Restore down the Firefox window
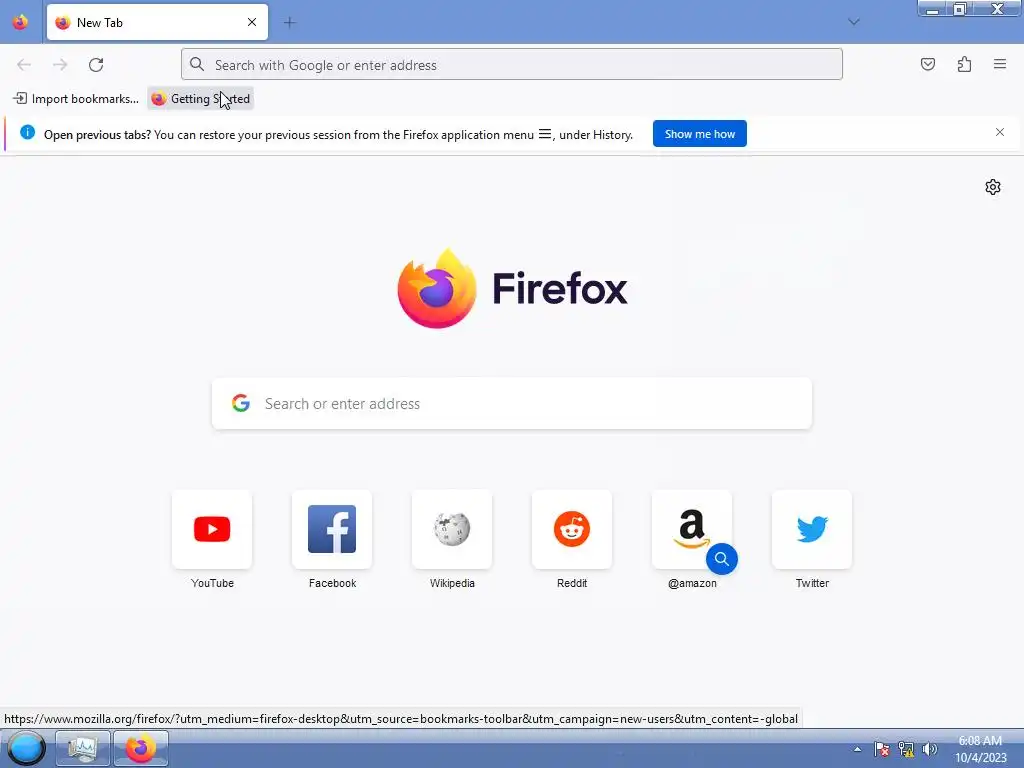1024x768 pixels. [960, 8]
